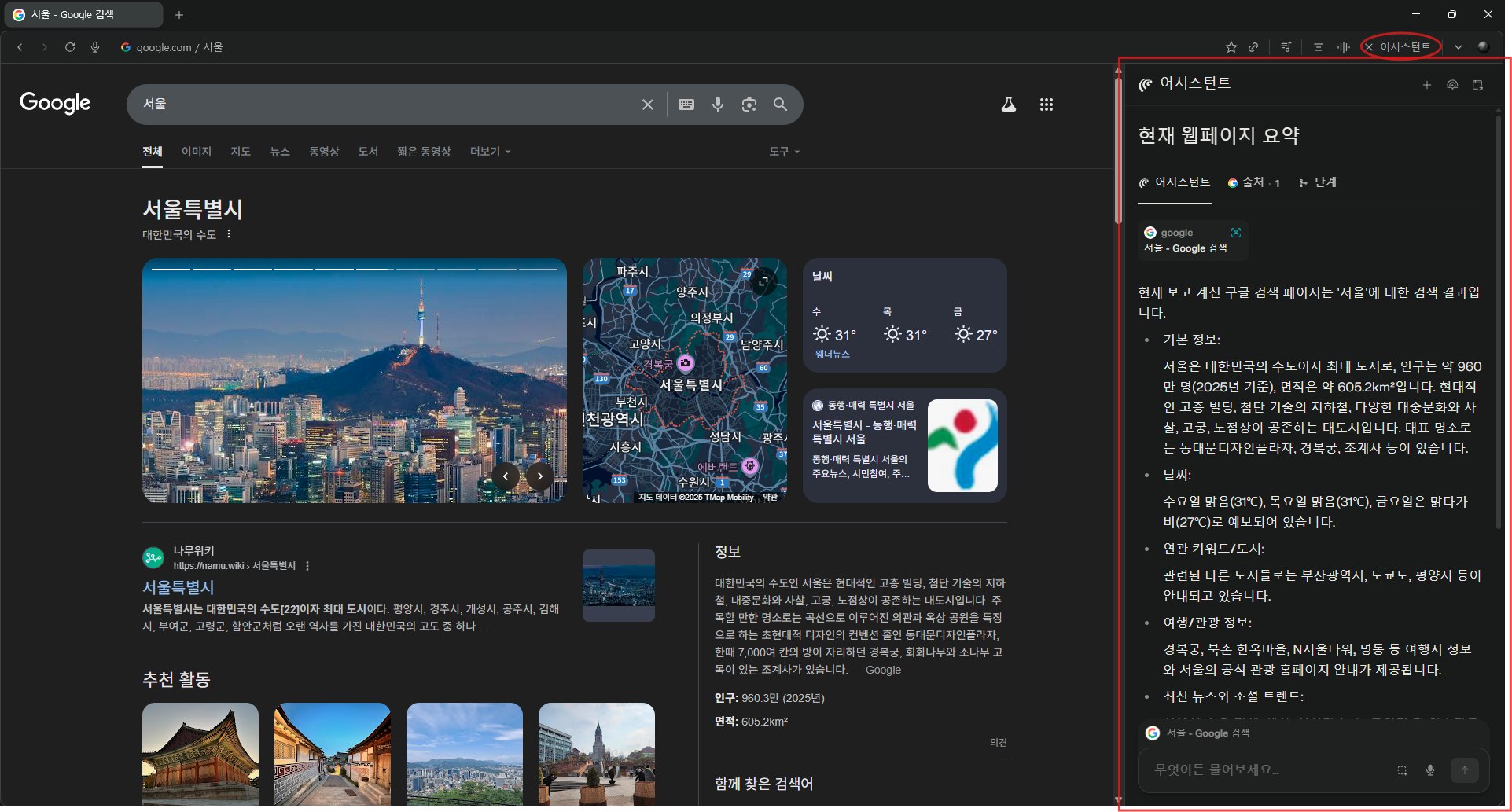
Task: Click the 에버랜드 marker on the map
Action: pyautogui.click(x=750, y=466)
